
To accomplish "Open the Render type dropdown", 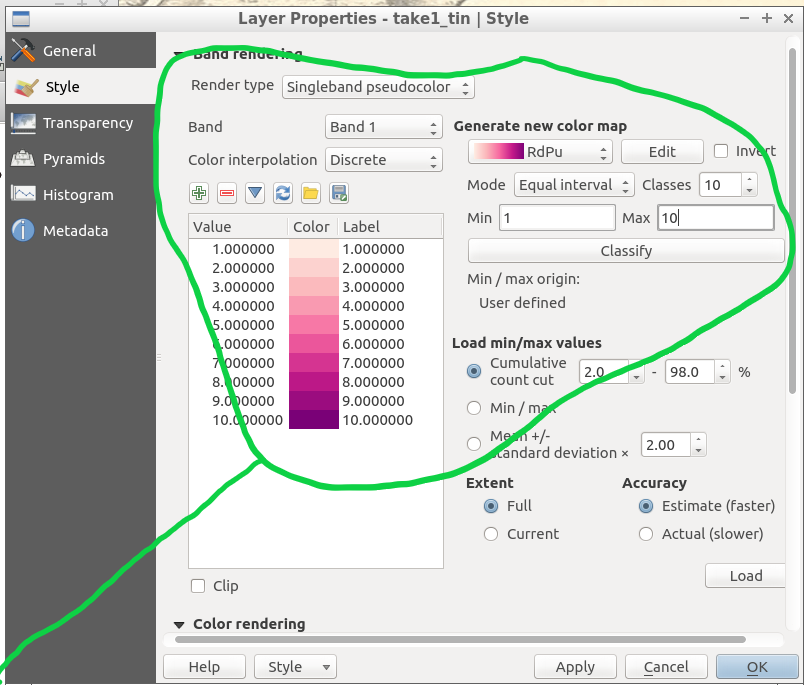I will pyautogui.click(x=378, y=87).
